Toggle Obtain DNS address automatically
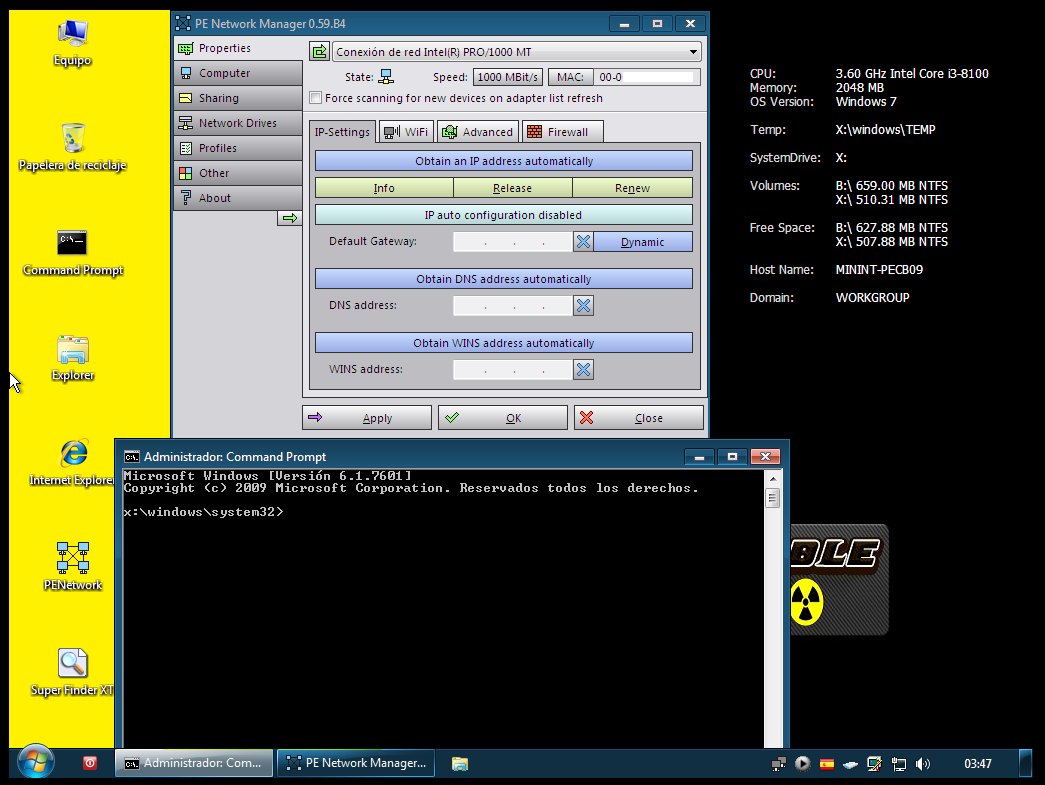Viewport: 1045px width, 785px height. click(x=504, y=279)
